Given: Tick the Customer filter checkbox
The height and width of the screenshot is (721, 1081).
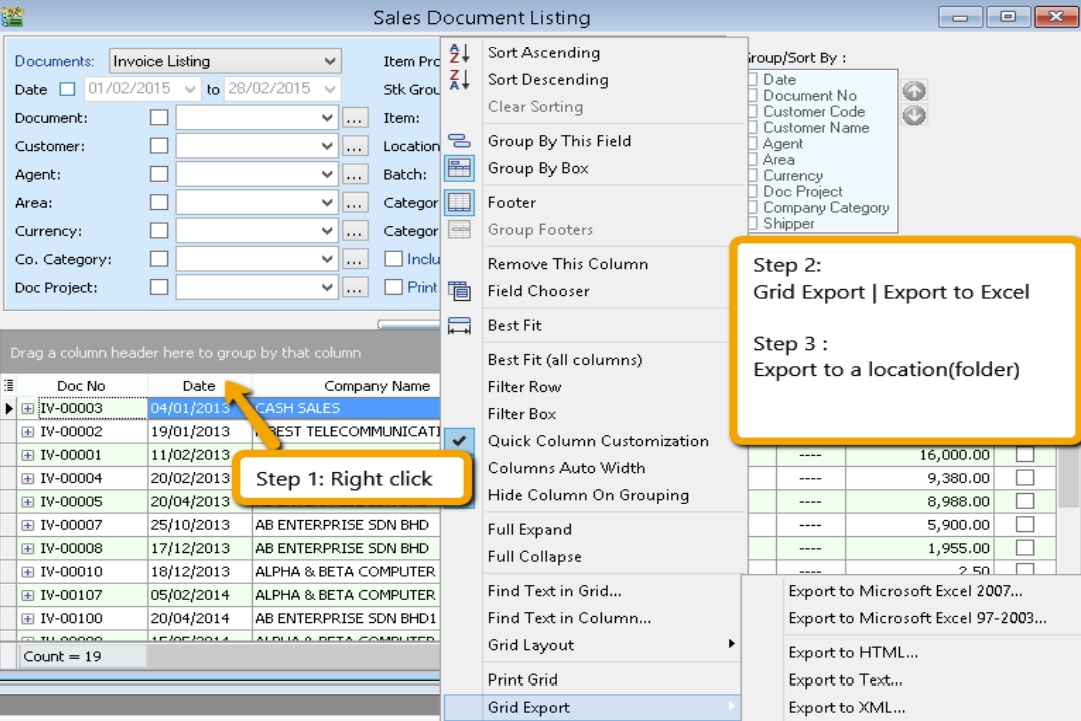Looking at the screenshot, I should click(158, 146).
